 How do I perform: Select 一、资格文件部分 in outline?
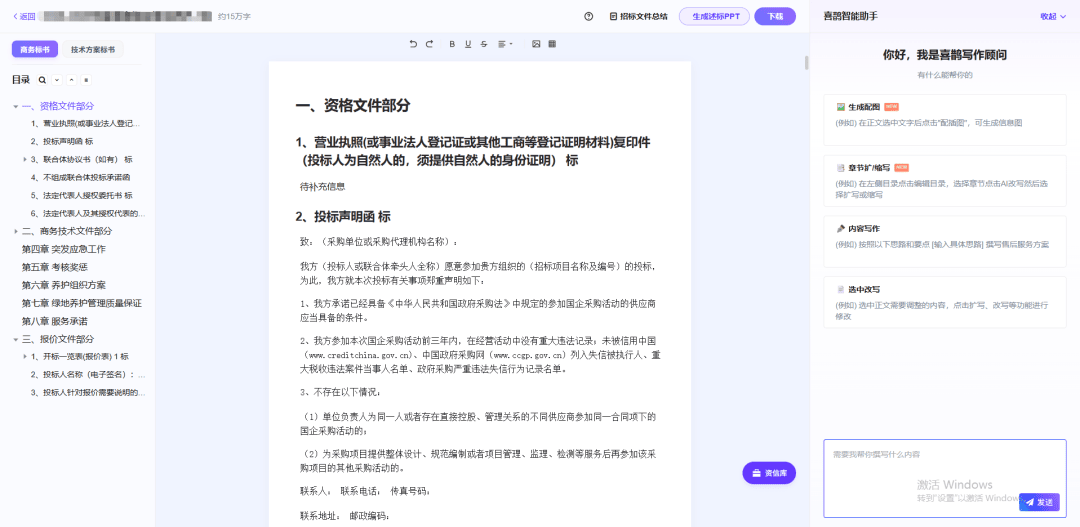pyautogui.click(x=58, y=106)
